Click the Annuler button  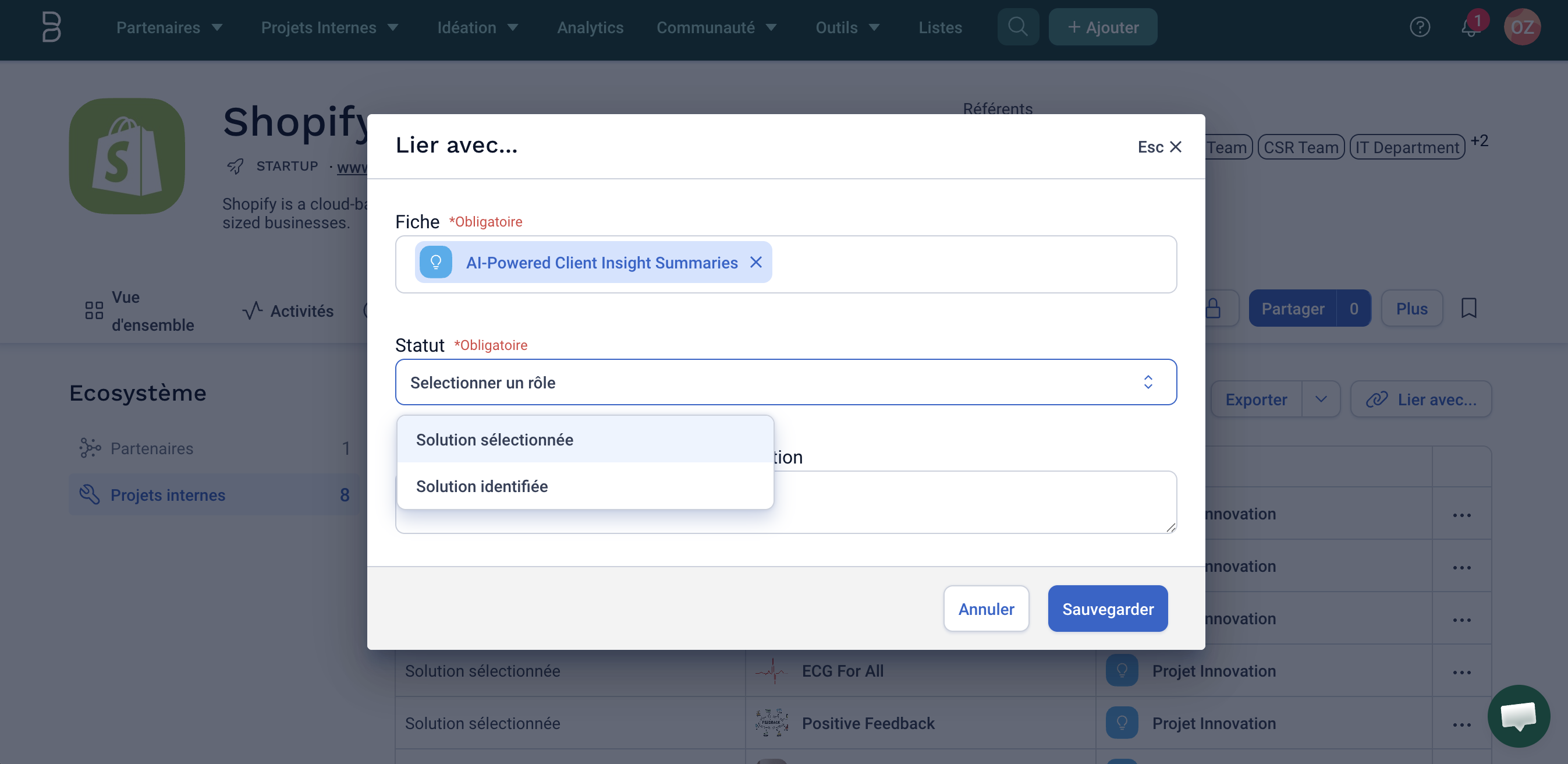(986, 609)
